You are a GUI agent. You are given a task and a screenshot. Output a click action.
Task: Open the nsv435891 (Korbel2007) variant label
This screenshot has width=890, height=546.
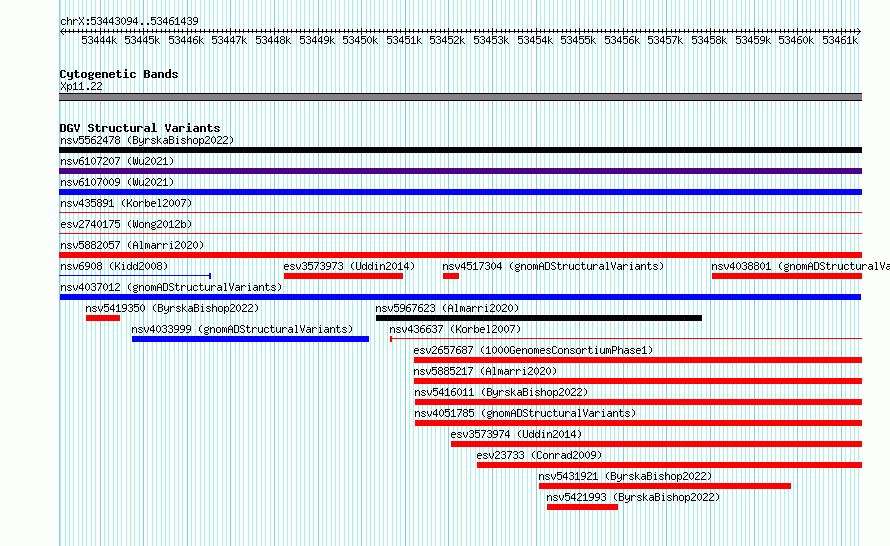pos(126,203)
